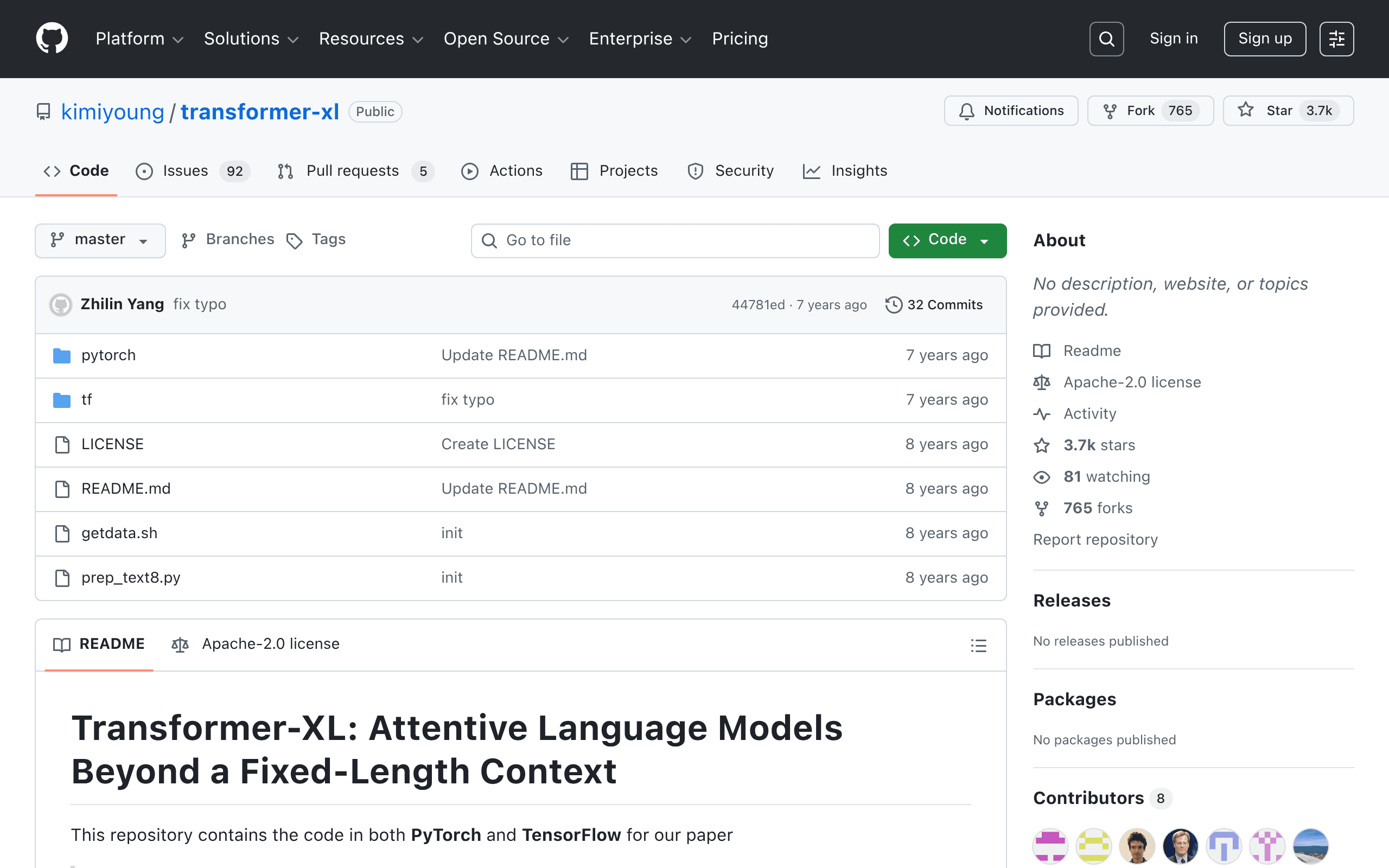Click the README.md file icon
Viewport: 1389px width, 868px height.
point(62,489)
